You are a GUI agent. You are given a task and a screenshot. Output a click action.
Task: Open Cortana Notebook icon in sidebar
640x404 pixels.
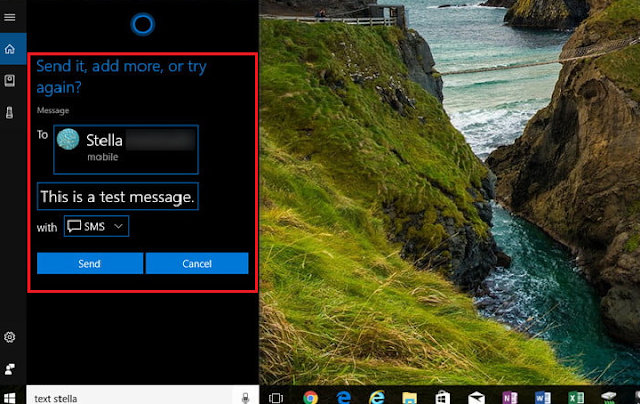[9, 80]
